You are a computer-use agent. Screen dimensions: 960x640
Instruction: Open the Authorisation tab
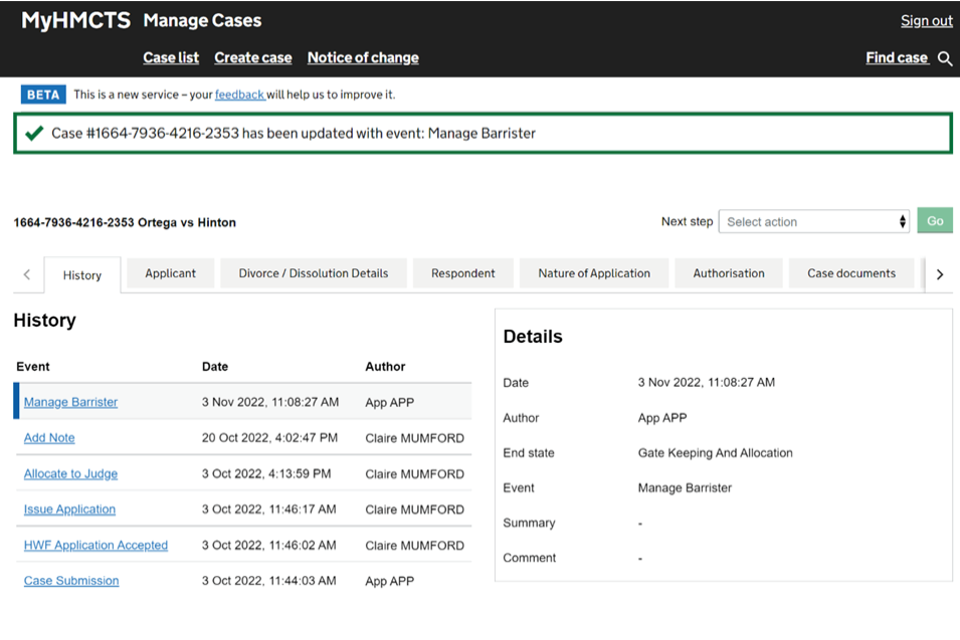728,273
